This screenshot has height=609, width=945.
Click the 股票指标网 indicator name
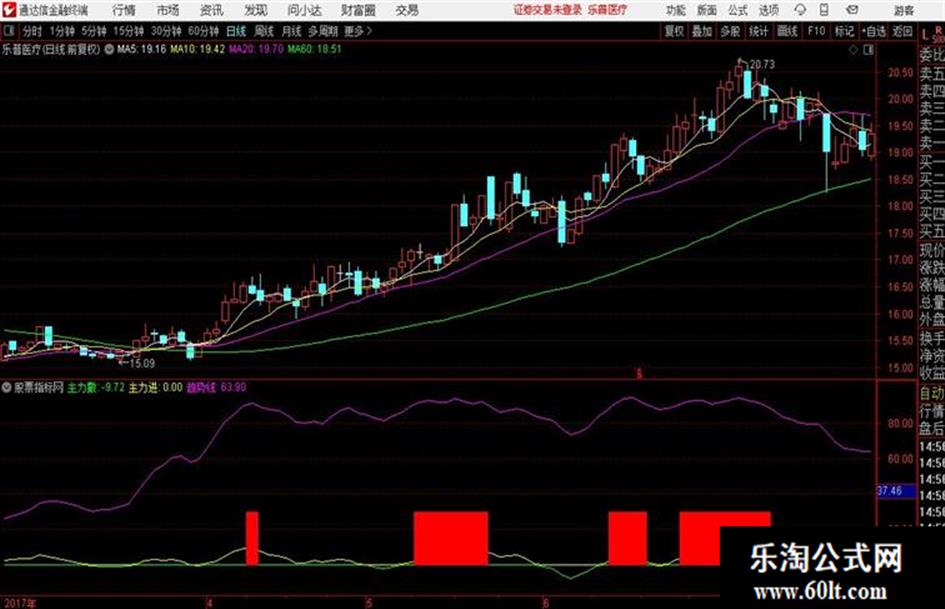(x=39, y=388)
